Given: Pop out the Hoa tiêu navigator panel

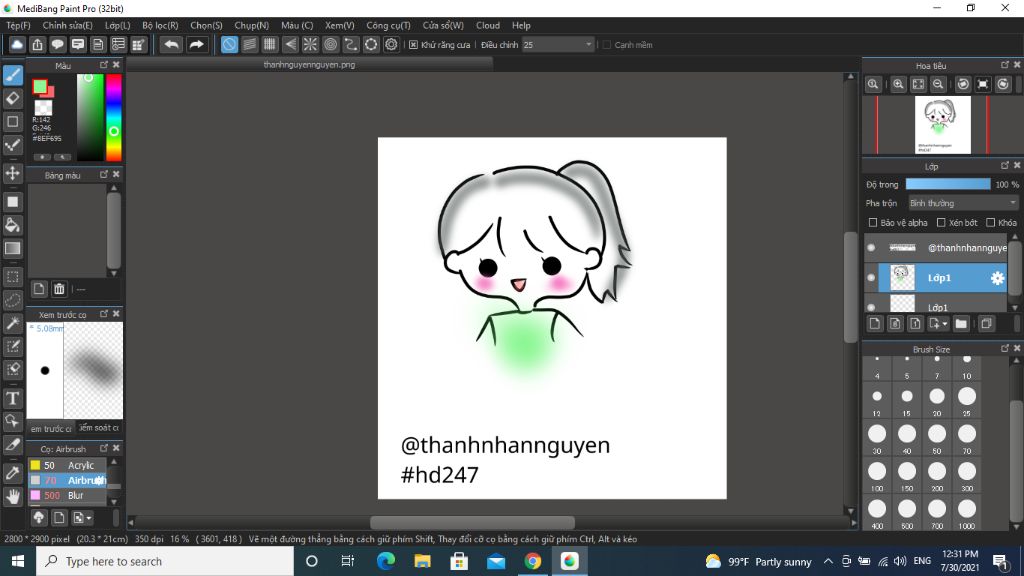Looking at the screenshot, I should tap(1005, 65).
